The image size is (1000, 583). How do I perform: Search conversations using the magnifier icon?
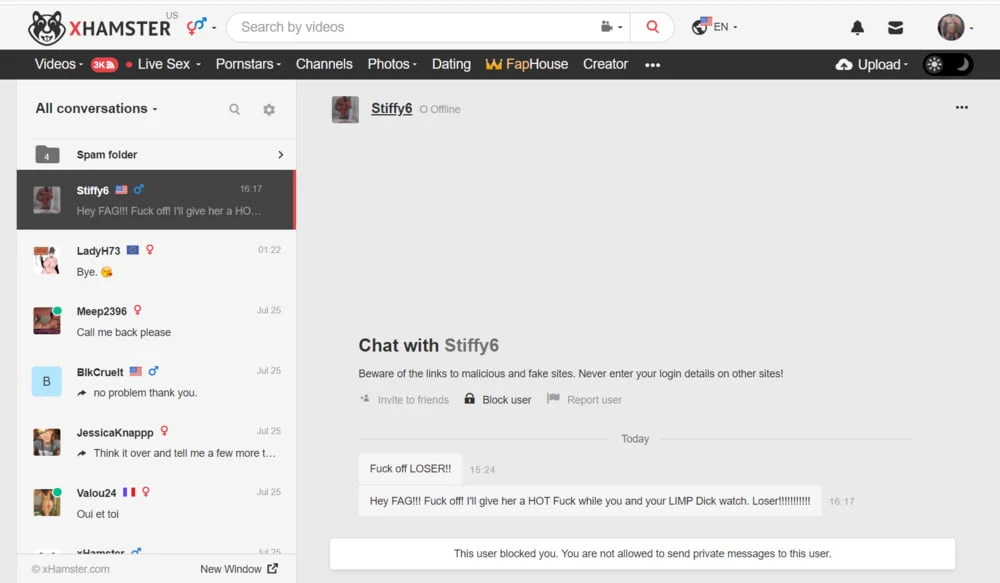pyautogui.click(x=234, y=109)
